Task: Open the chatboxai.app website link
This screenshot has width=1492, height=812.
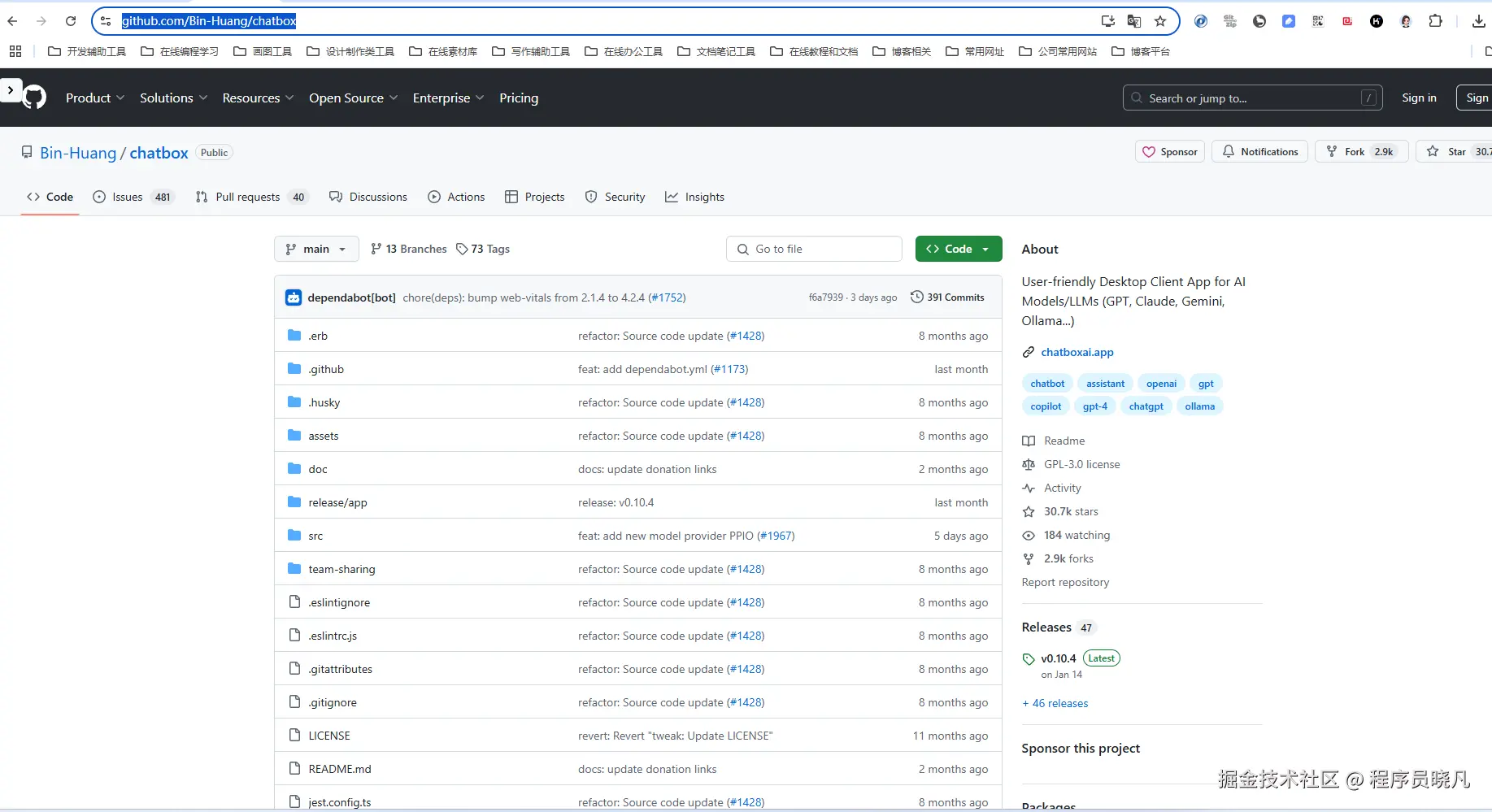Action: [1077, 352]
